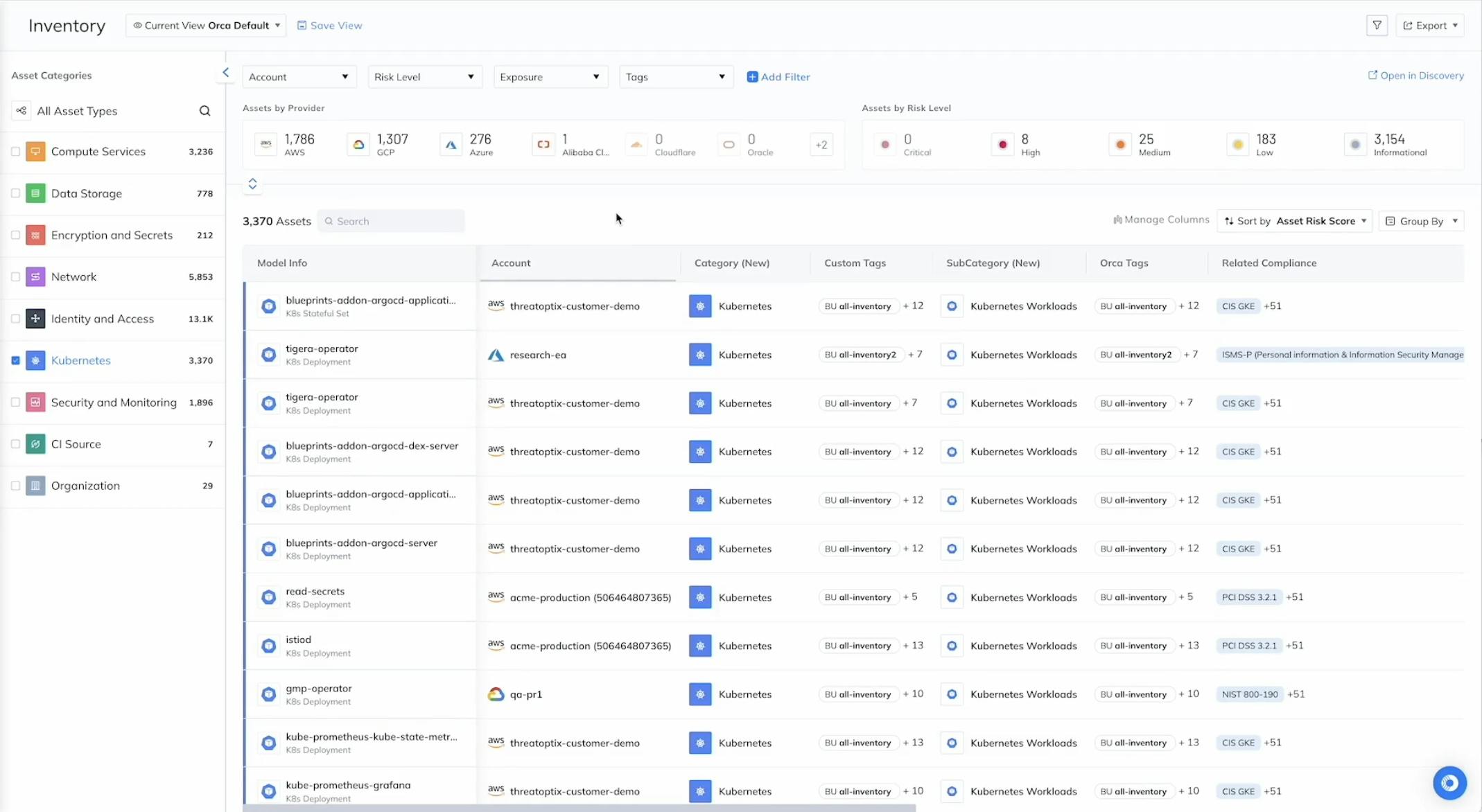Click the Account column header
This screenshot has width=1482, height=812.
[x=511, y=263]
